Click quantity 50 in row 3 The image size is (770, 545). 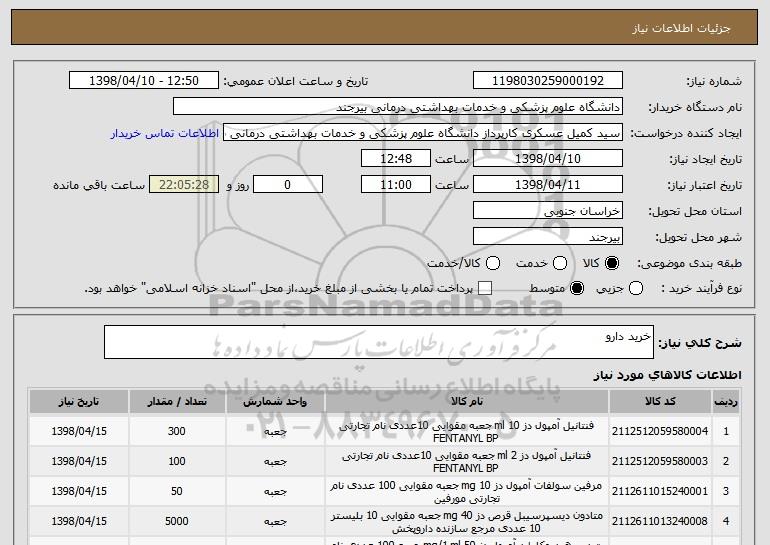(x=177, y=491)
